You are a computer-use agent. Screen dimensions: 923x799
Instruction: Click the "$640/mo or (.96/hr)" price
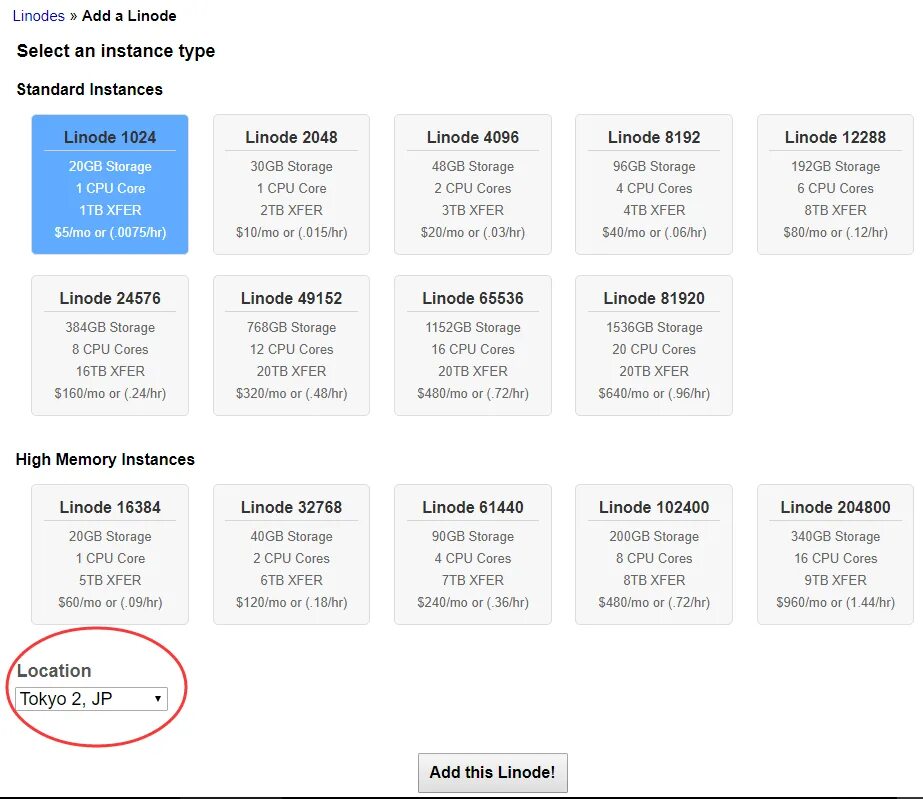click(654, 393)
